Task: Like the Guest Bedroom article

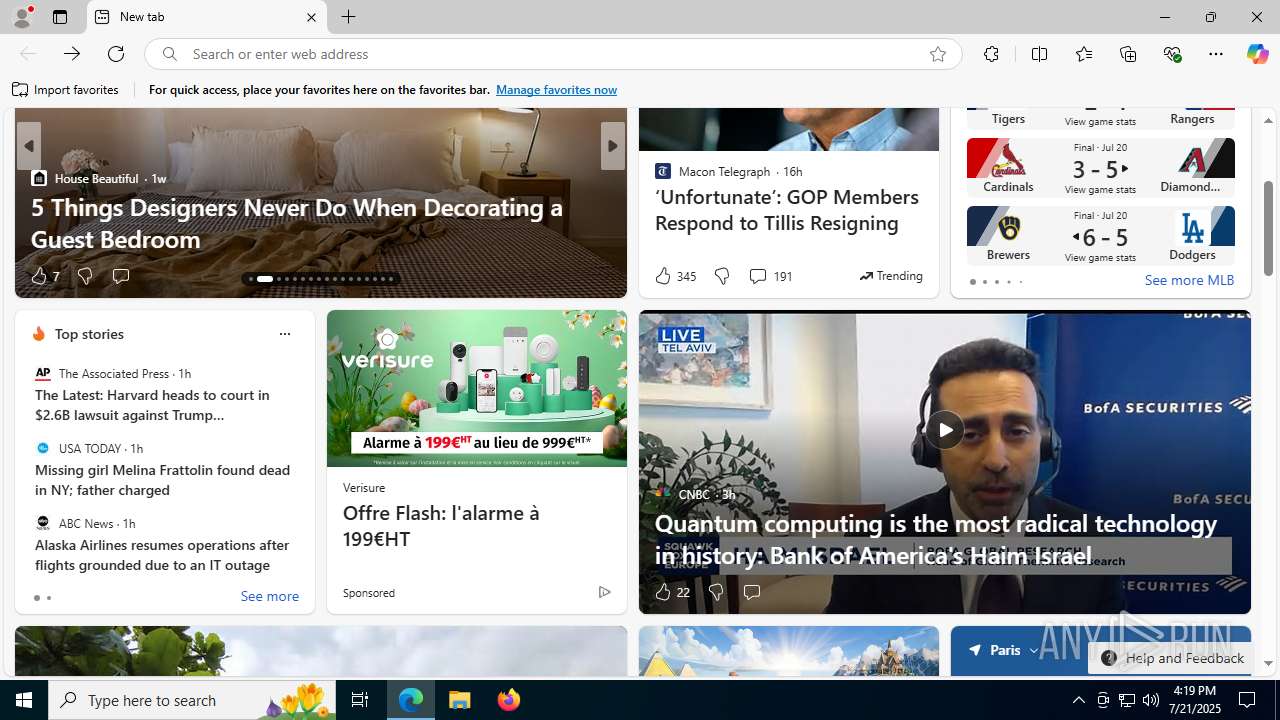Action: 45,276
